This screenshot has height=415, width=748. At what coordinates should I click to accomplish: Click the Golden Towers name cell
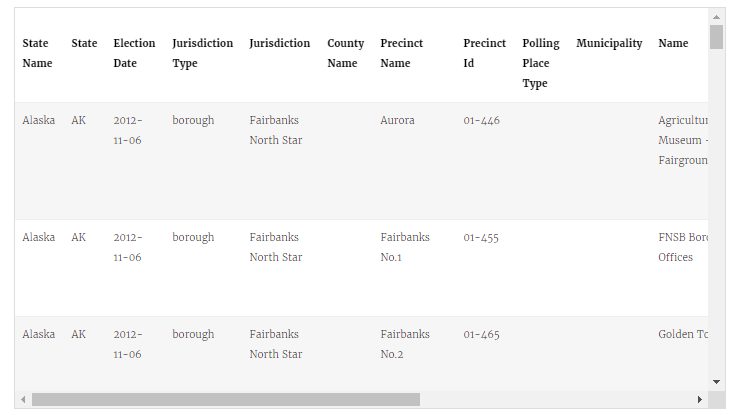(x=683, y=334)
